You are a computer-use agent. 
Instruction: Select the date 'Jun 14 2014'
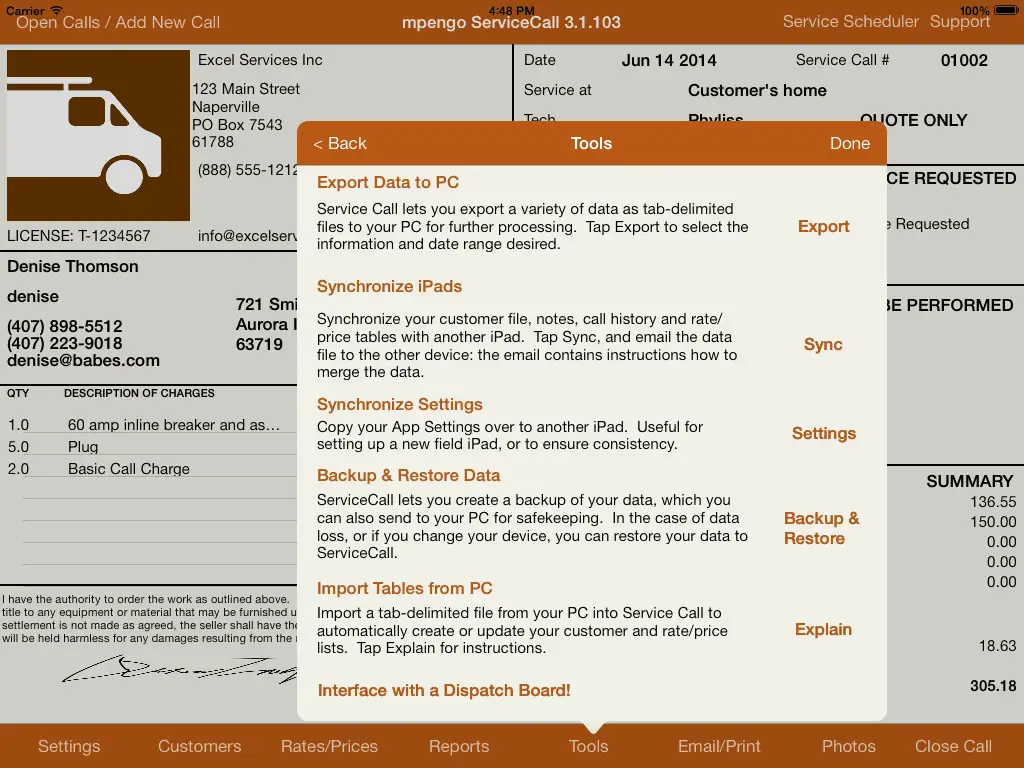tap(669, 61)
